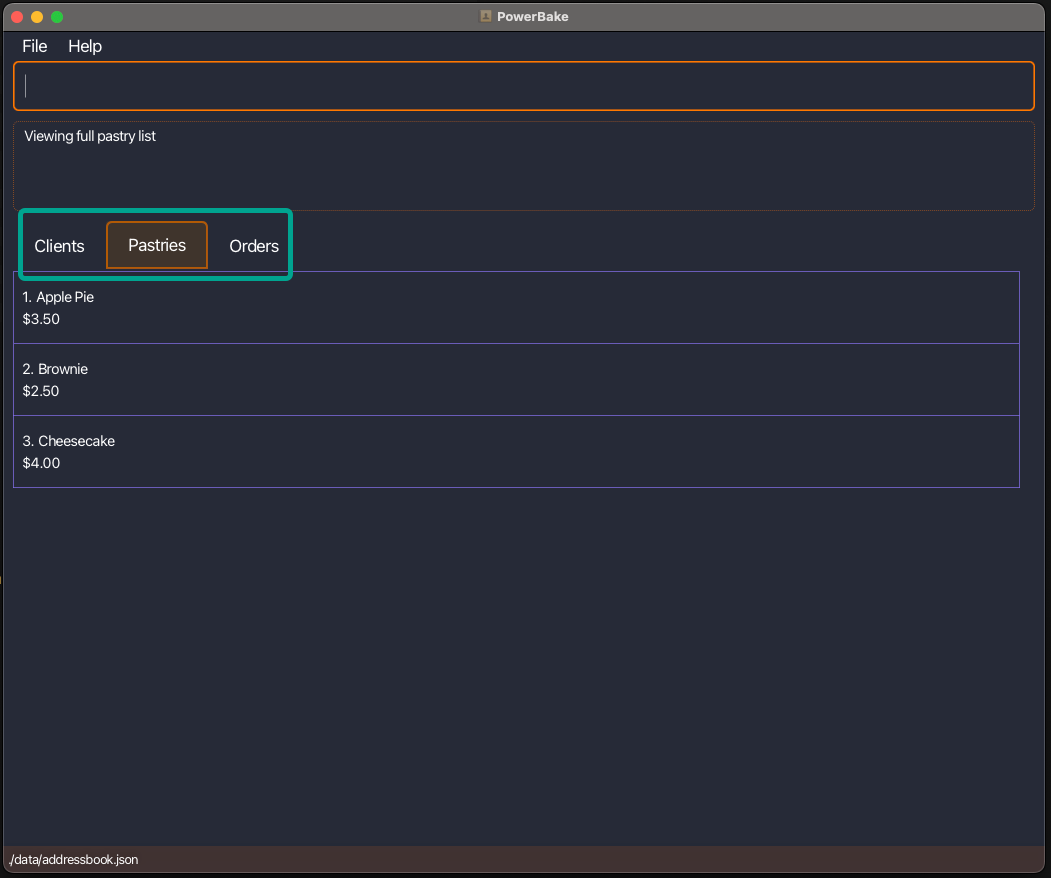Click the PowerBake title text

coord(532,16)
